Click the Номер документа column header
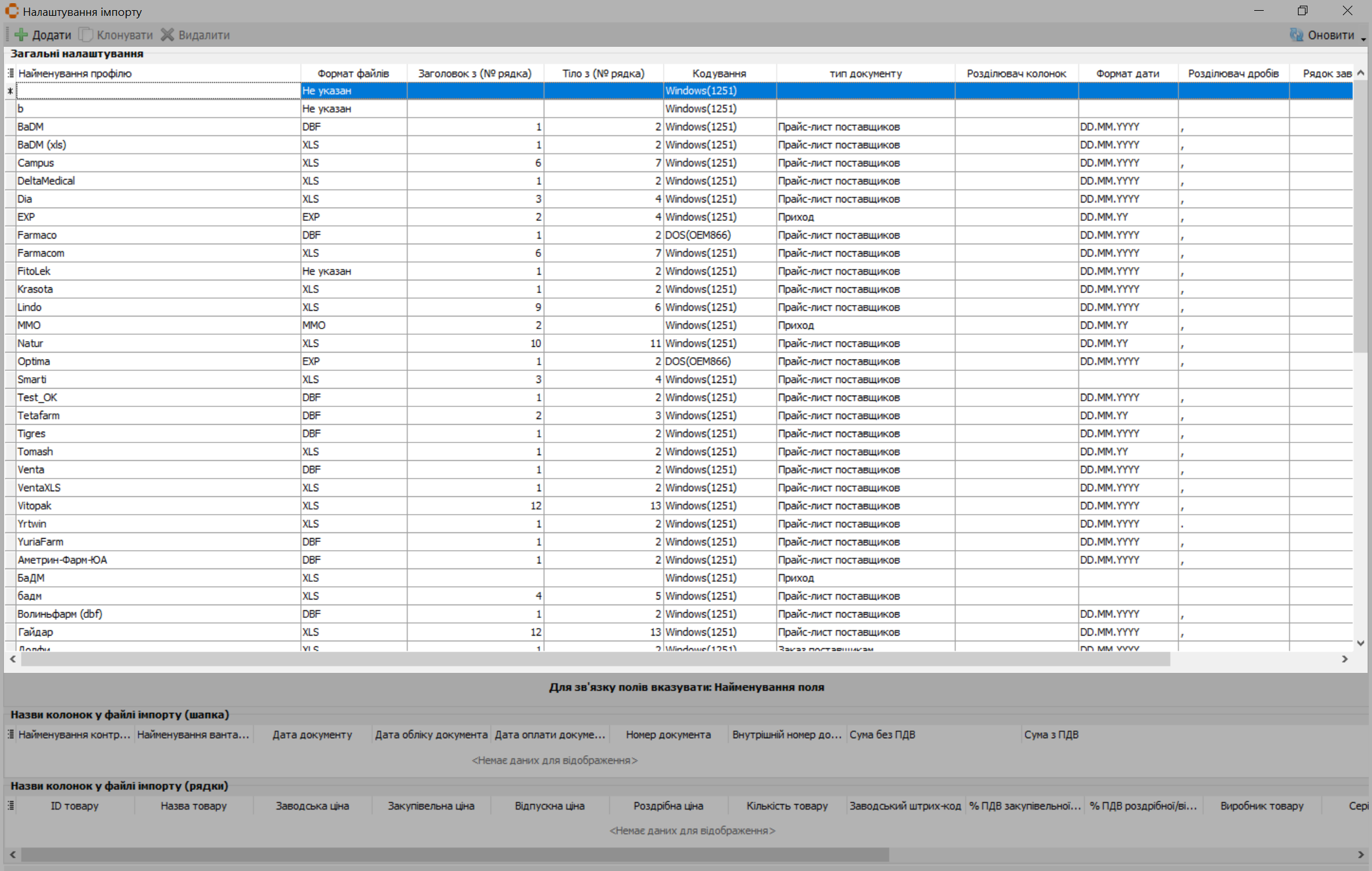This screenshot has width=1372, height=871. pyautogui.click(x=668, y=734)
